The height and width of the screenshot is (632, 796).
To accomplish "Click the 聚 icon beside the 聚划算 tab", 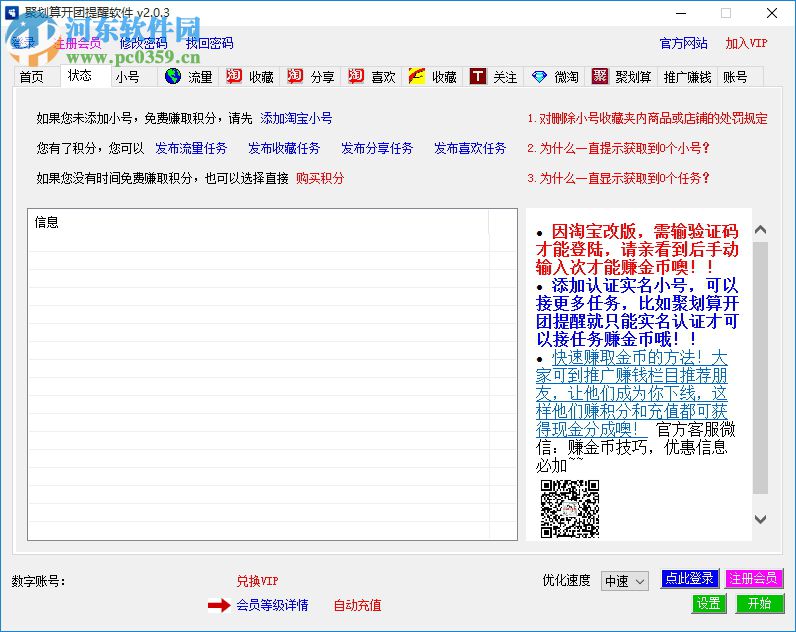I will click(600, 76).
